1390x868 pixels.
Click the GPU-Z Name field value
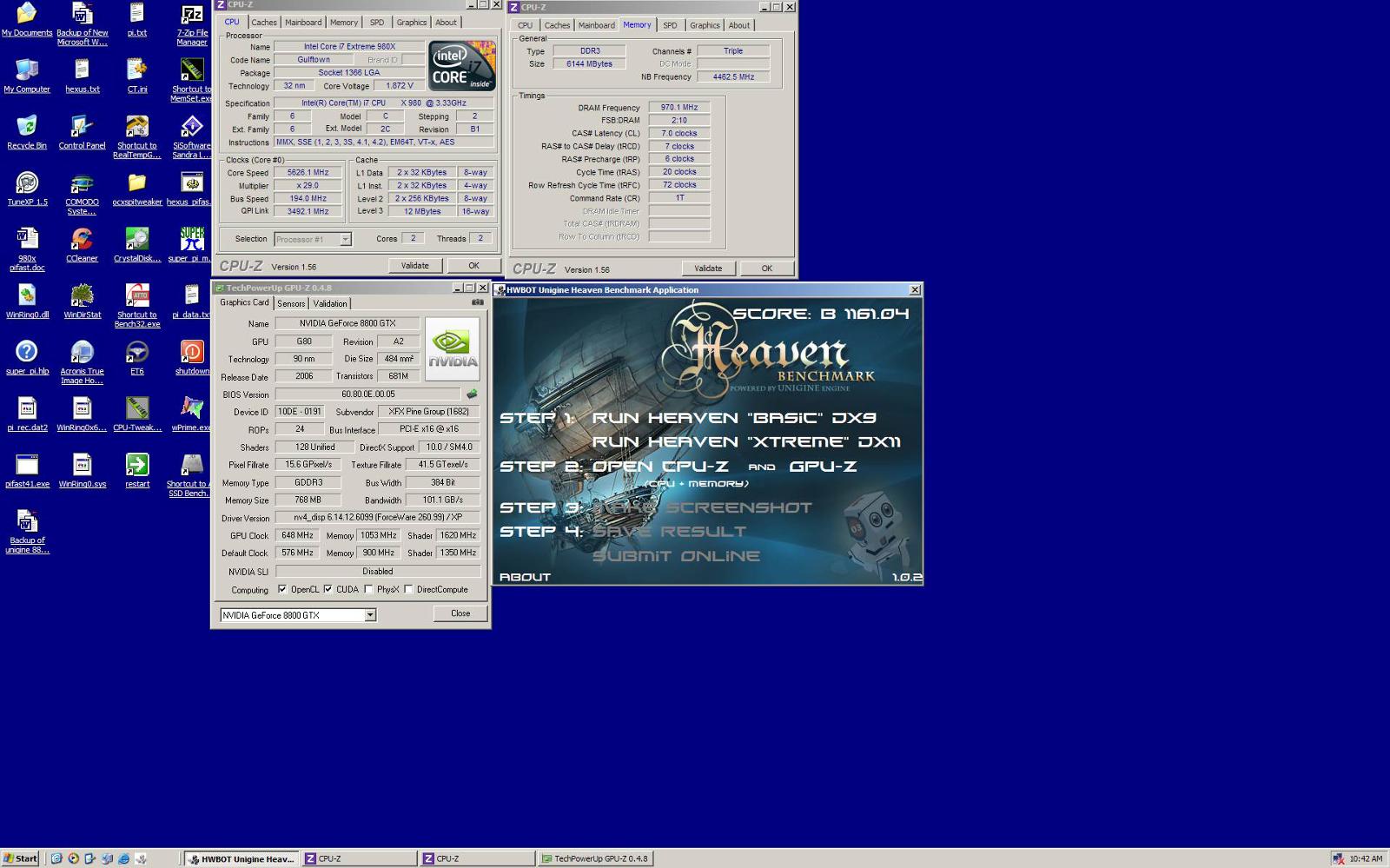tap(347, 323)
